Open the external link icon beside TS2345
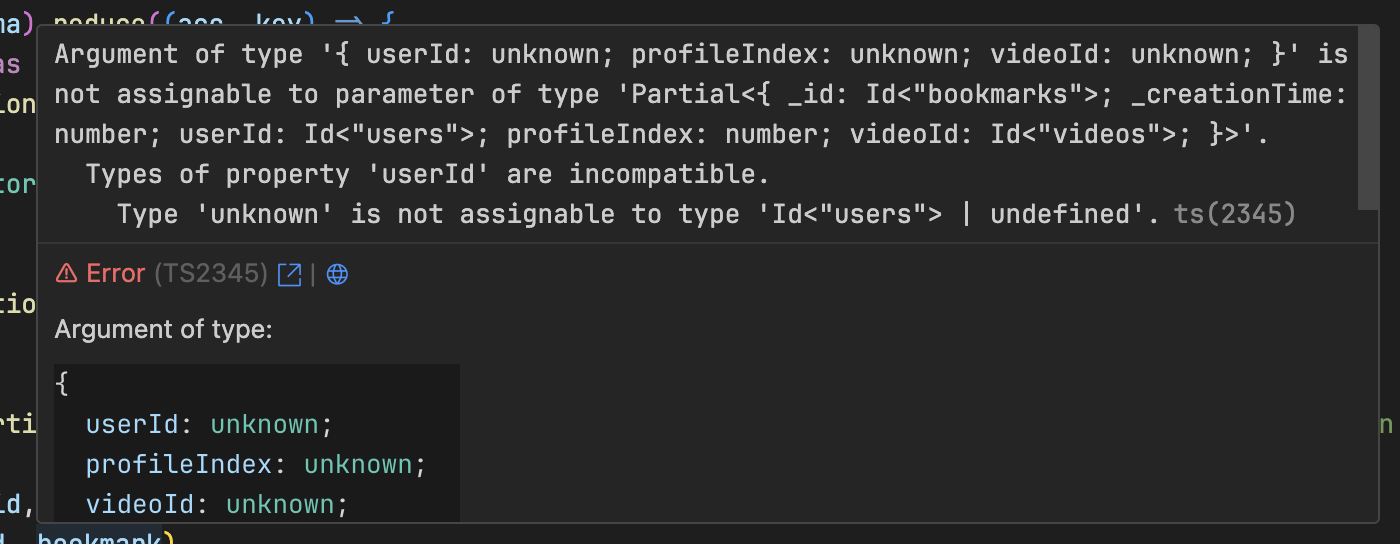 [289, 274]
